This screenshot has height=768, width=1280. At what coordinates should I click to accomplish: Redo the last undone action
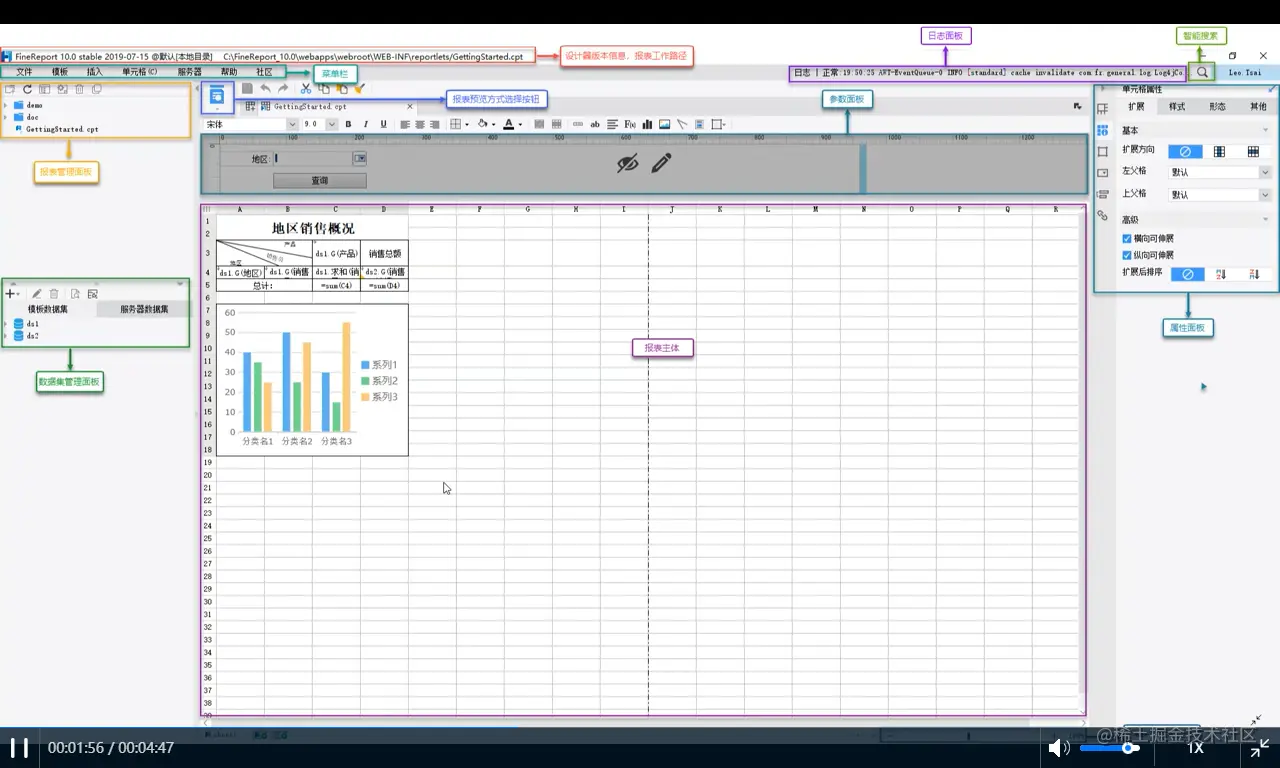[283, 89]
